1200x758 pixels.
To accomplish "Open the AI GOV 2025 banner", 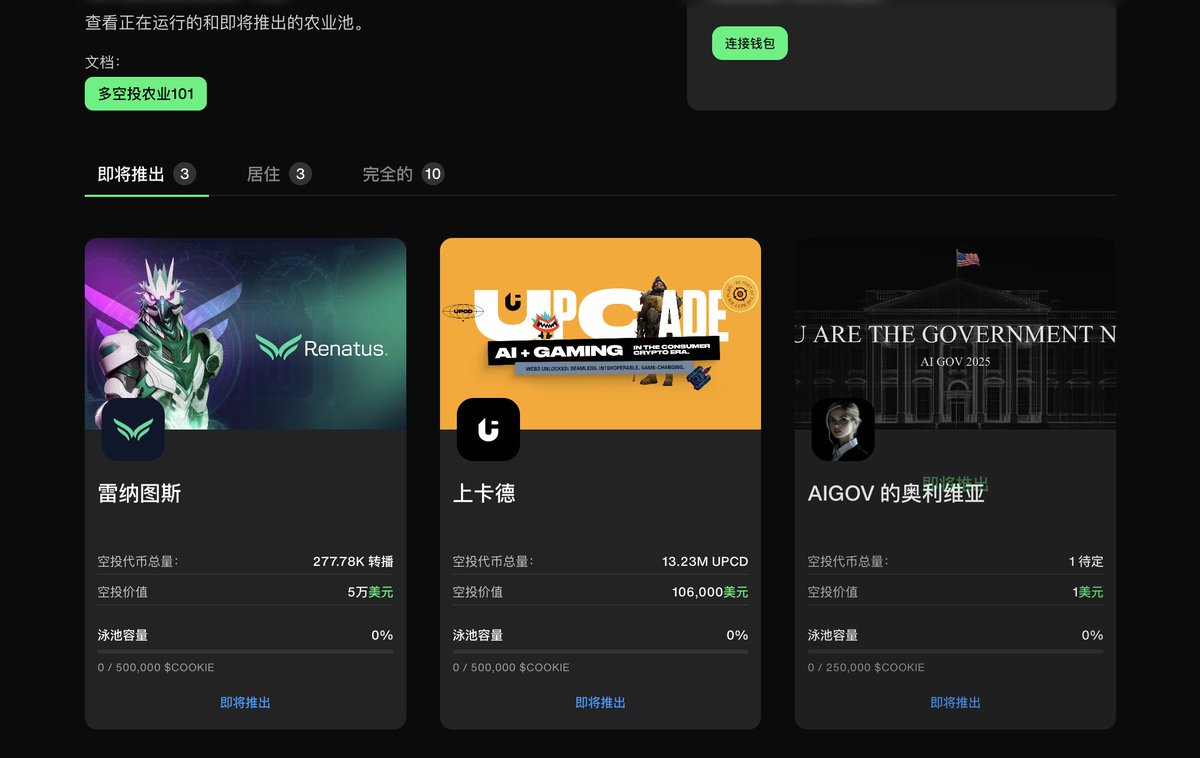I will (955, 334).
